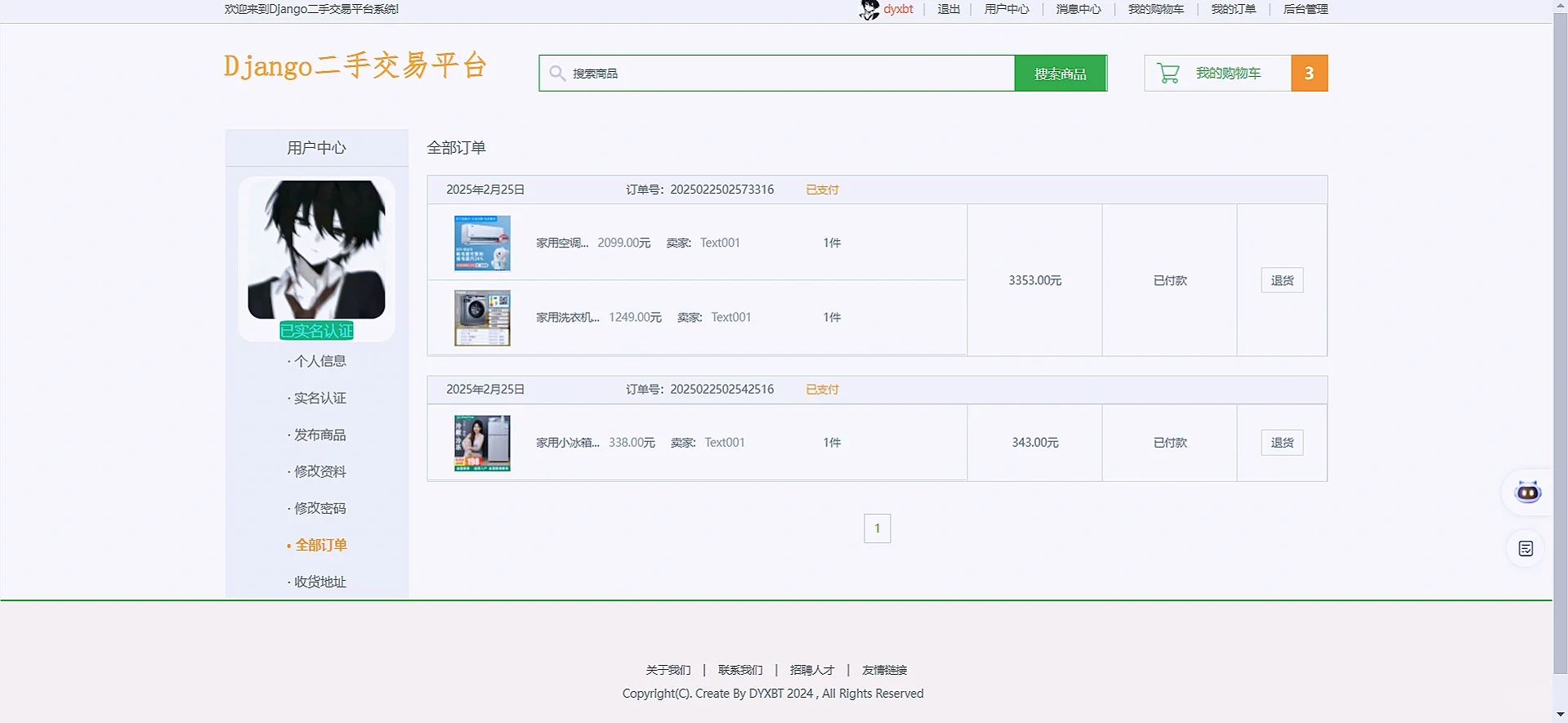Go to page 1 in pagination

click(x=878, y=529)
